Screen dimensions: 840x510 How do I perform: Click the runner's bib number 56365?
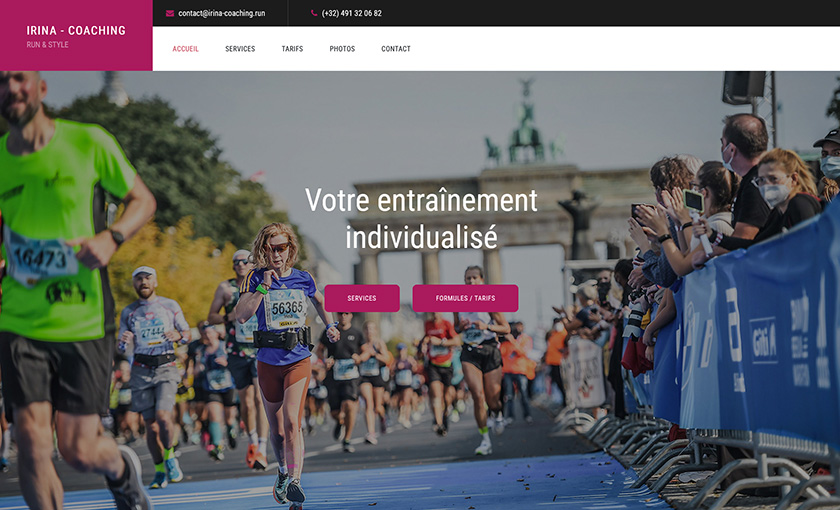point(286,309)
